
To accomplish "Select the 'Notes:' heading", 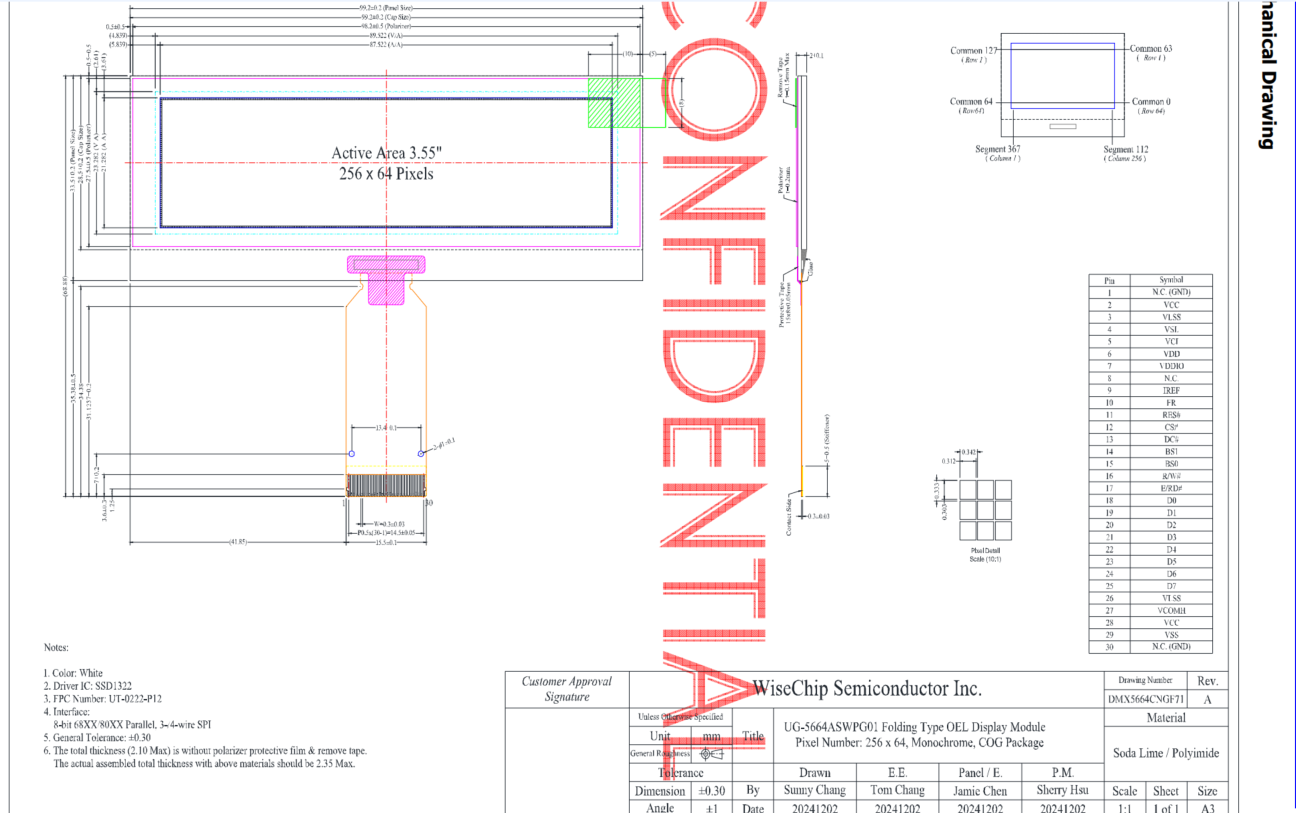I will pyautogui.click(x=57, y=648).
